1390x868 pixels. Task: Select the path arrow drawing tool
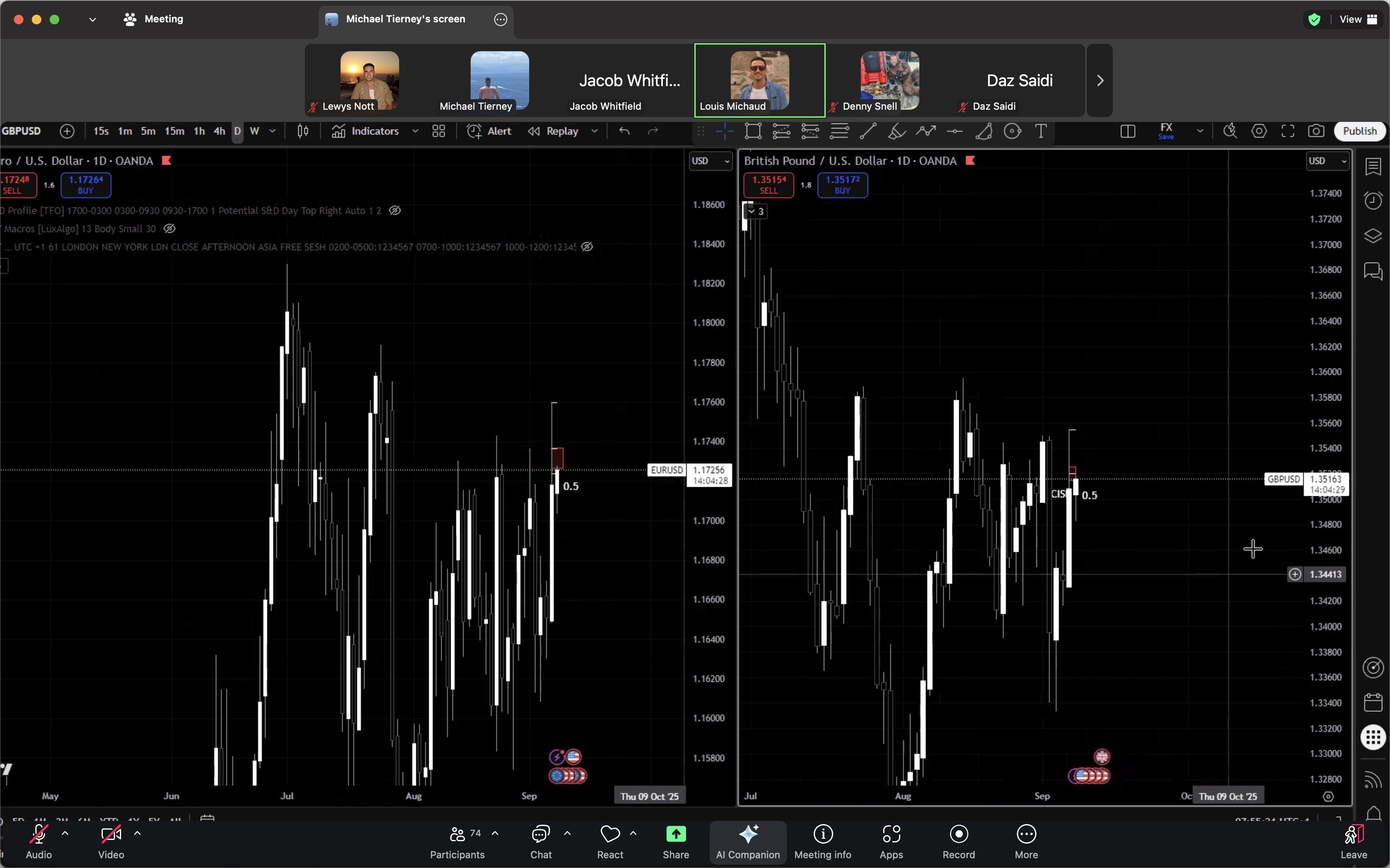[925, 132]
